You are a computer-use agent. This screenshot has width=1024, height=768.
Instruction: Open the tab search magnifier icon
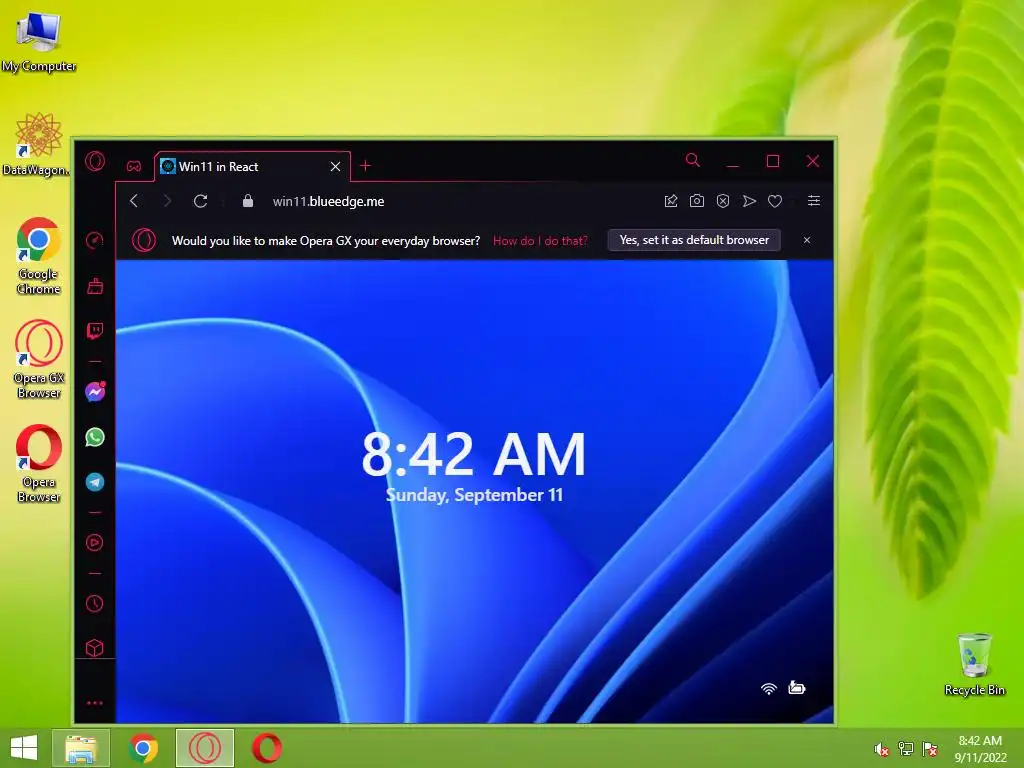click(x=693, y=160)
